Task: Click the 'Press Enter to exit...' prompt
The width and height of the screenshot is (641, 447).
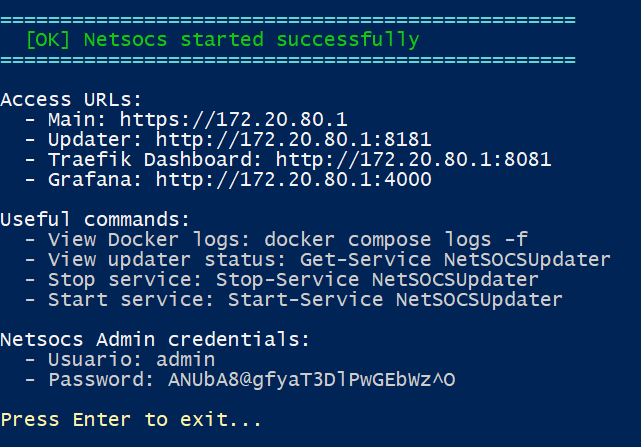Action: coord(132,419)
